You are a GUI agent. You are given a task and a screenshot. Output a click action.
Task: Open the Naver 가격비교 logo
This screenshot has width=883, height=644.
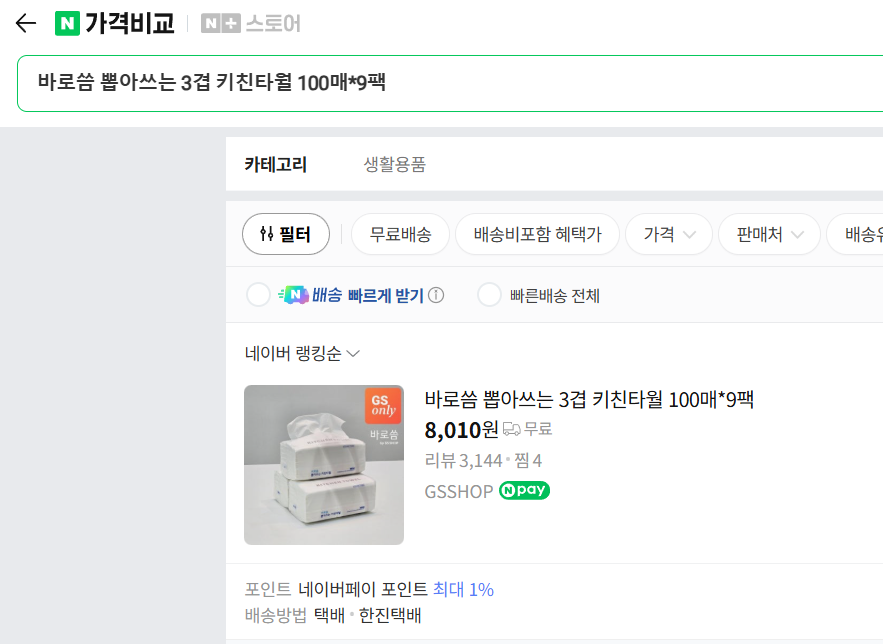[115, 23]
